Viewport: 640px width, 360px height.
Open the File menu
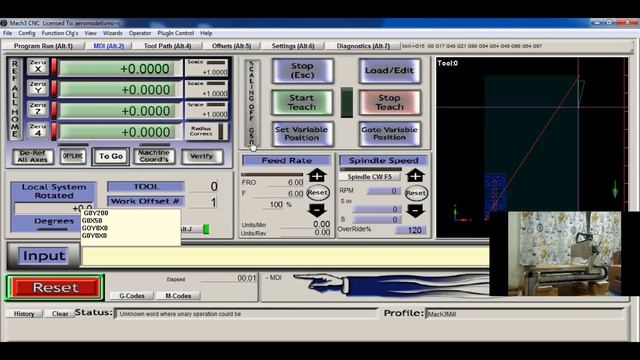pos(7,33)
